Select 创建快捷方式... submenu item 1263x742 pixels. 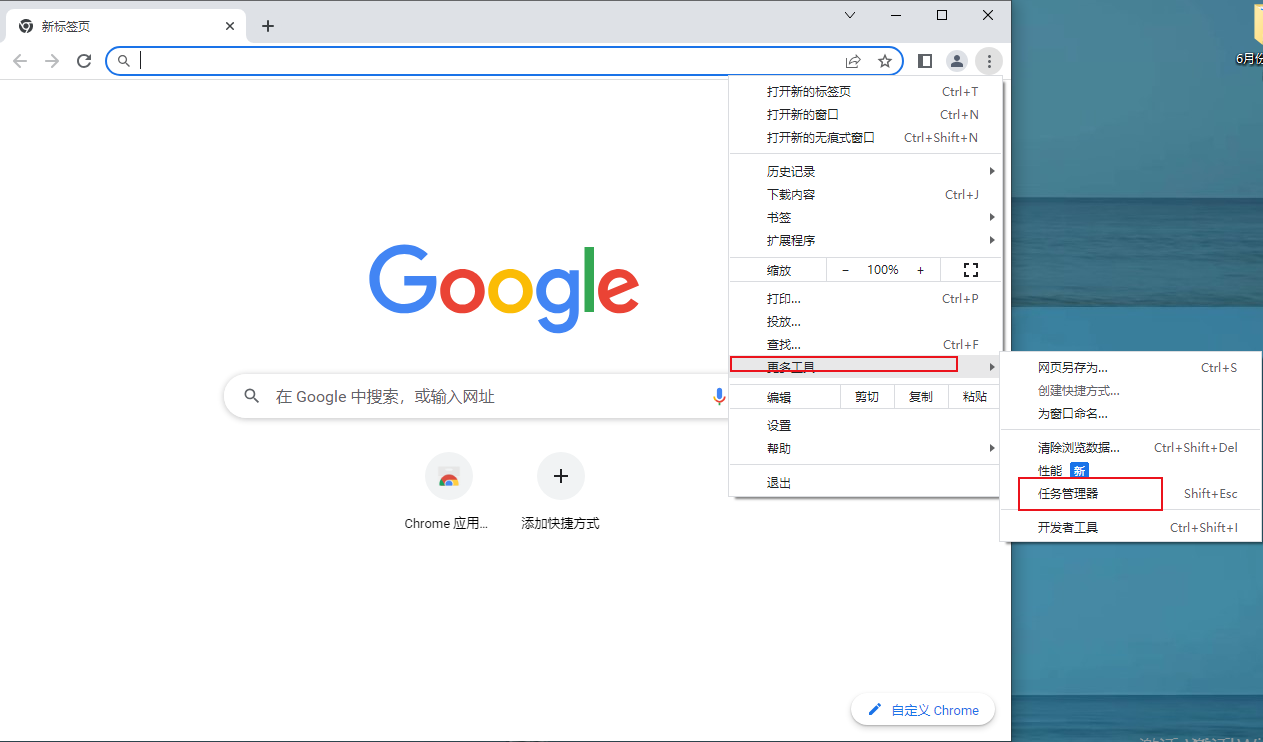point(1131,390)
